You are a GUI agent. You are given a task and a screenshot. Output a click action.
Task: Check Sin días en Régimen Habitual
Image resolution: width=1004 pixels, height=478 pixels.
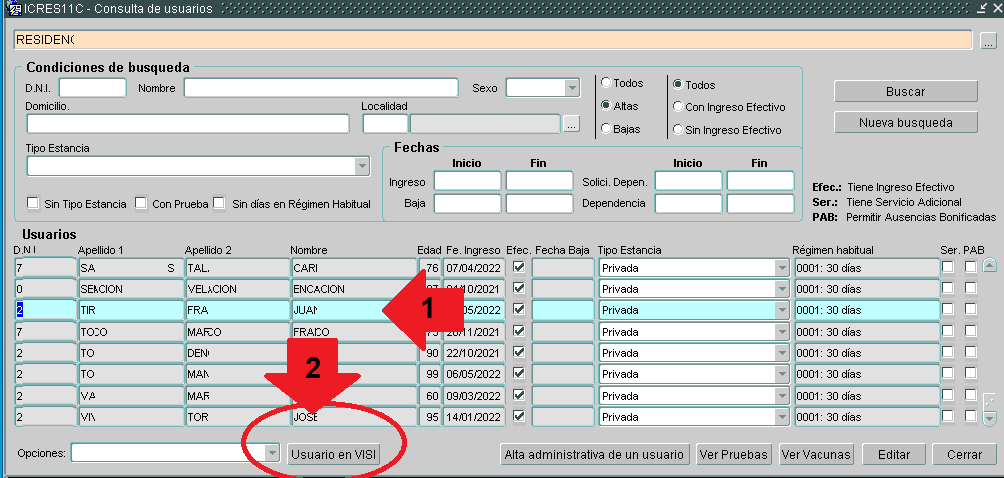point(220,203)
